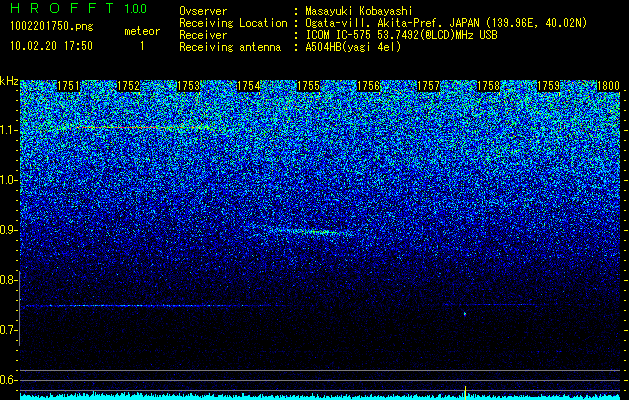Click the yellow meteor spike in the bottom level bar

click(x=465, y=393)
